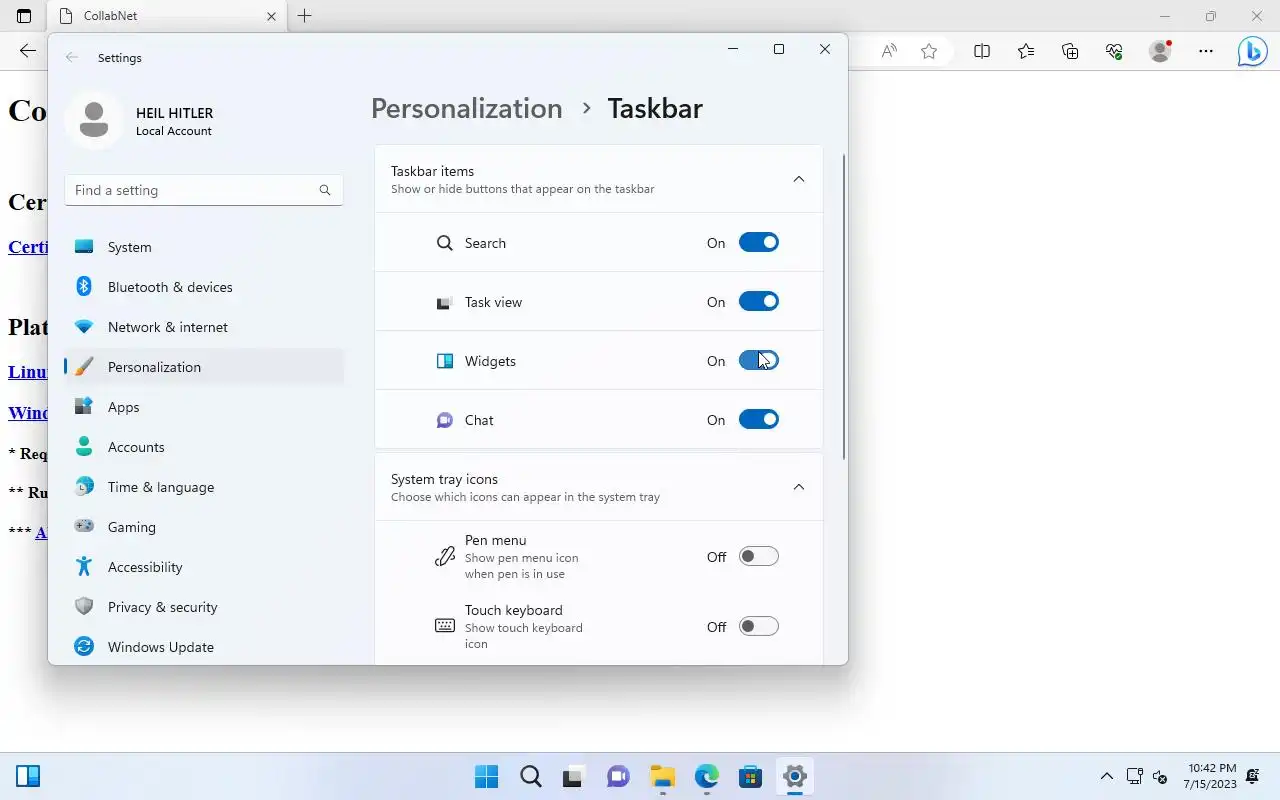
Task: Open File Explorer from the taskbar
Action: tap(663, 776)
